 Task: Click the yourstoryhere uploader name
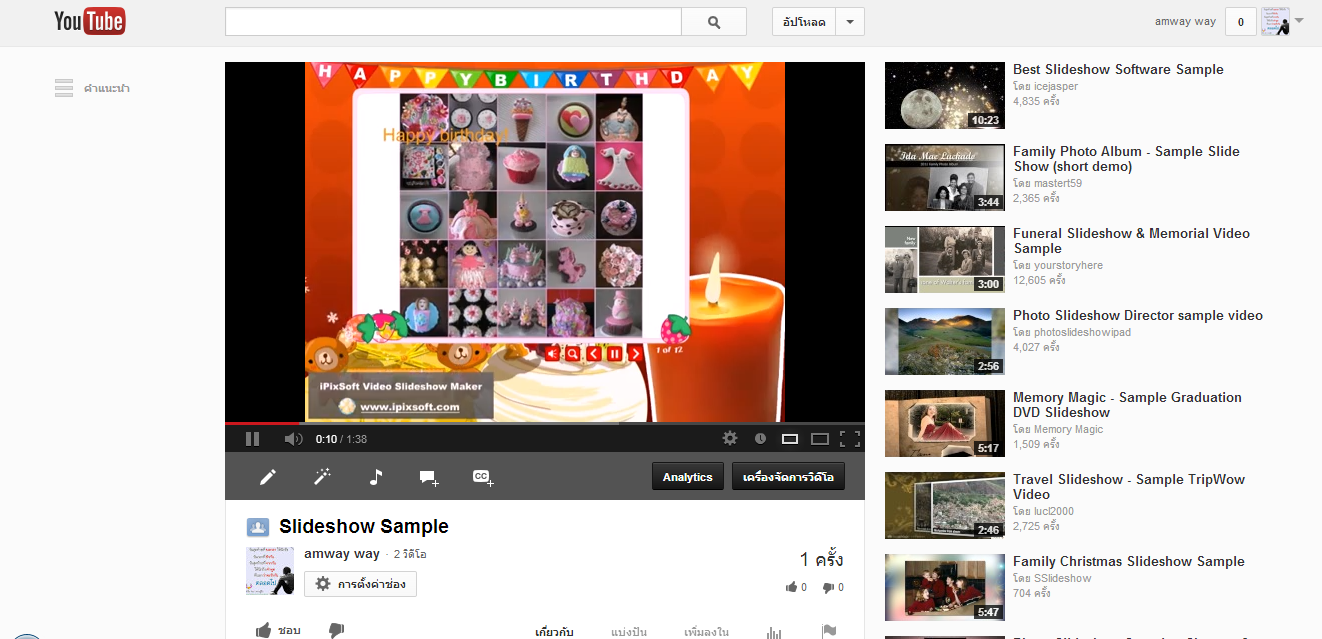coord(1069,266)
